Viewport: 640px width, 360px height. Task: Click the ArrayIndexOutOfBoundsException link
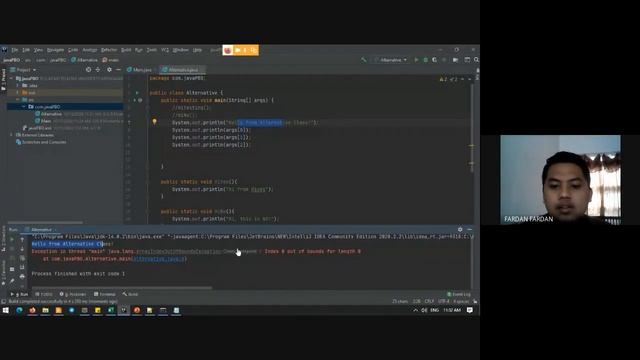point(179,251)
